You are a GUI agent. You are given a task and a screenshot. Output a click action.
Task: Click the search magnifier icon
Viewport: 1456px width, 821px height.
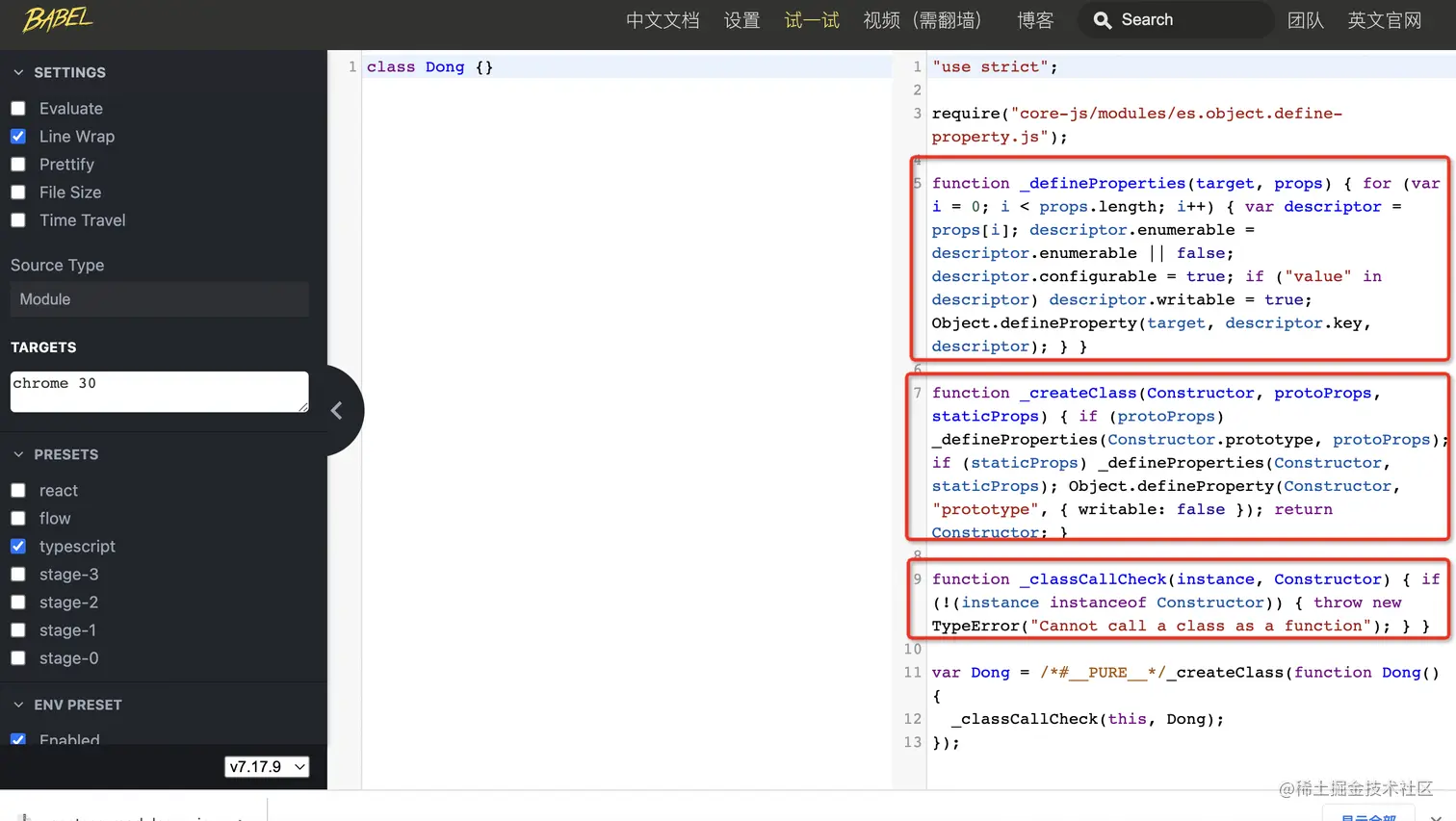[1102, 20]
